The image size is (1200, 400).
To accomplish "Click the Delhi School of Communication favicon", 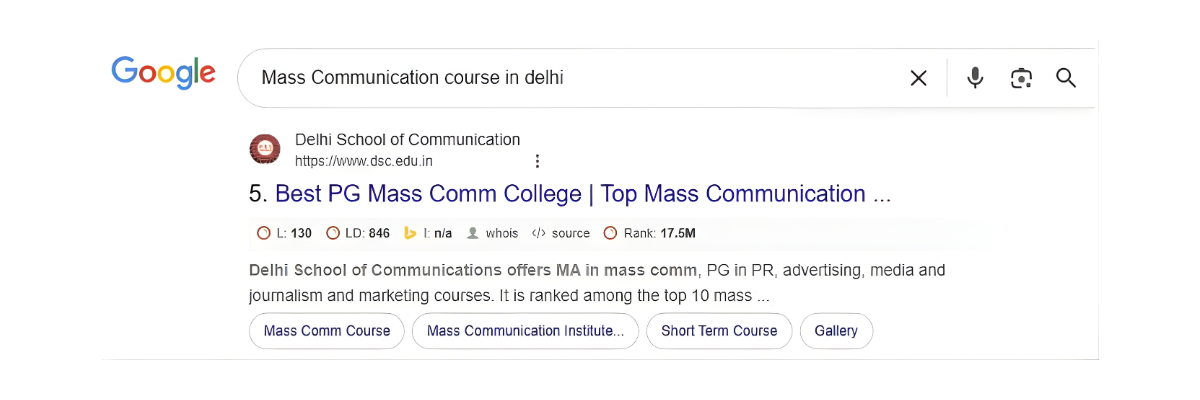I will [265, 149].
